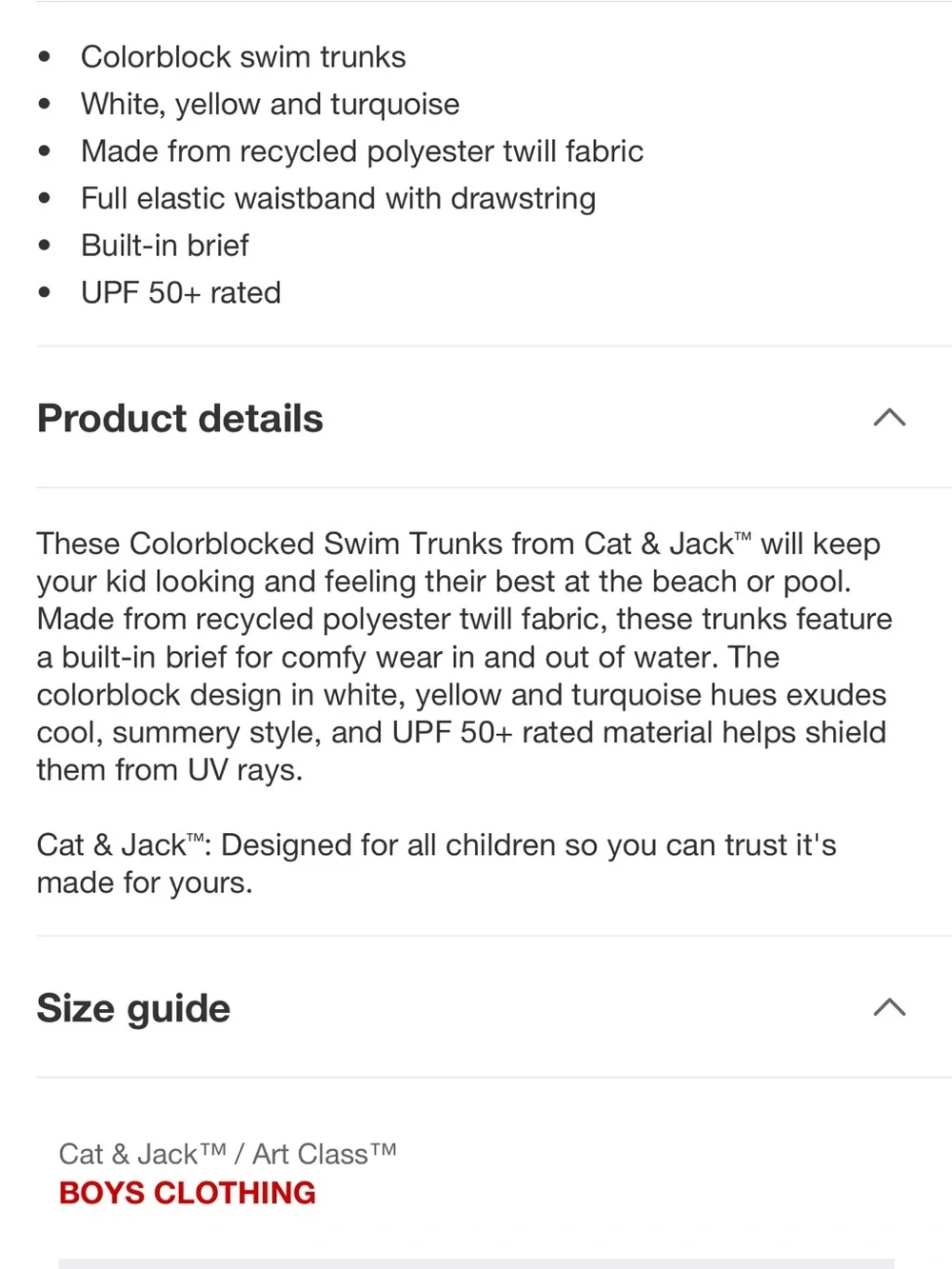The image size is (952, 1269).
Task: Click the bullet dot beside White, yellow and turquoise
Action: 45,104
